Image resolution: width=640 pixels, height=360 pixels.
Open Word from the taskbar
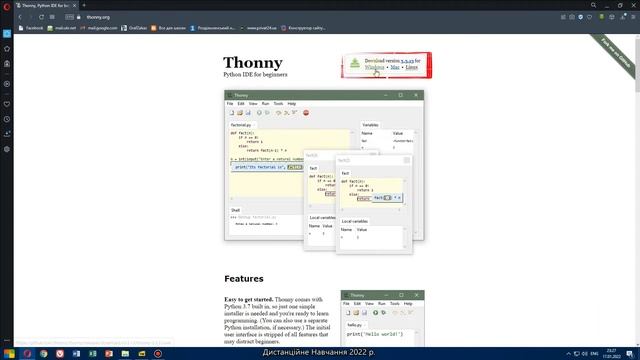[76, 353]
